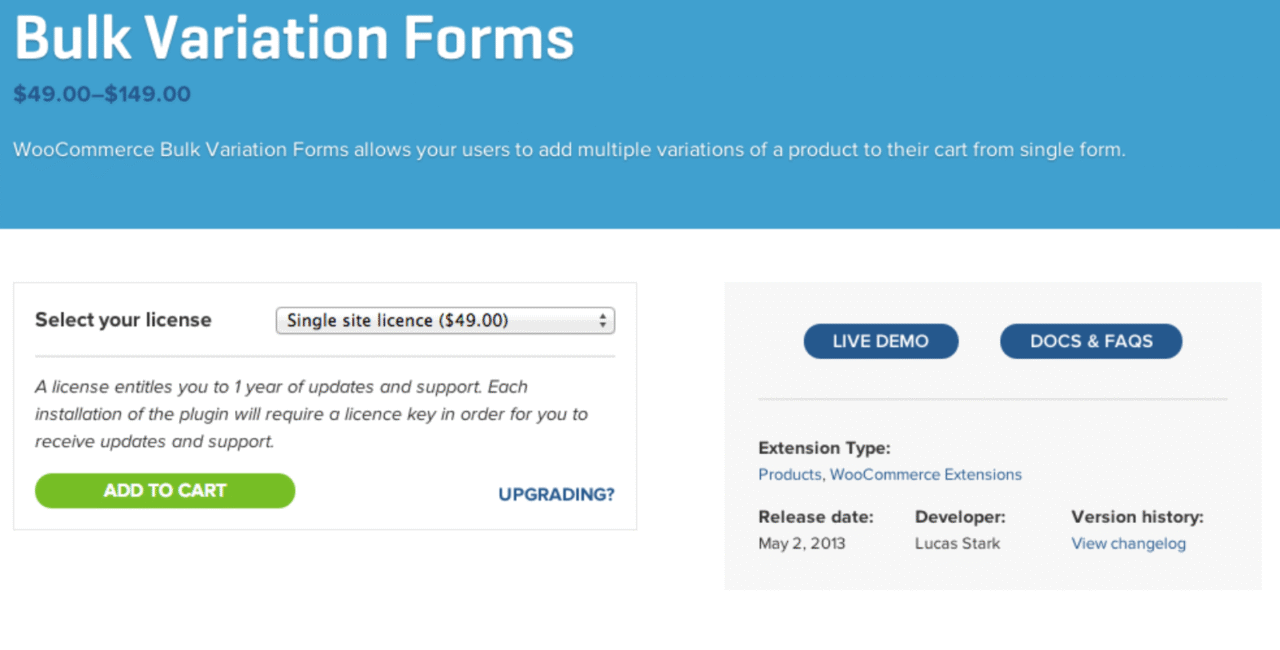Open the Products extension type link
Screen dimensions: 1280x650
click(789, 475)
